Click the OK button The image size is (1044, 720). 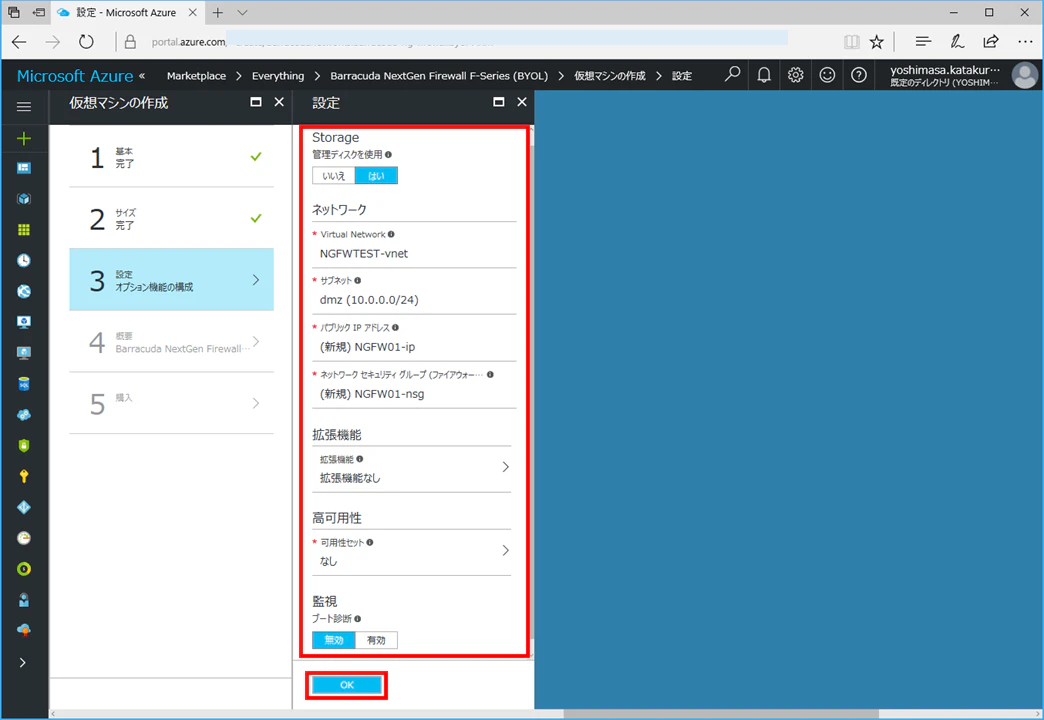(347, 685)
